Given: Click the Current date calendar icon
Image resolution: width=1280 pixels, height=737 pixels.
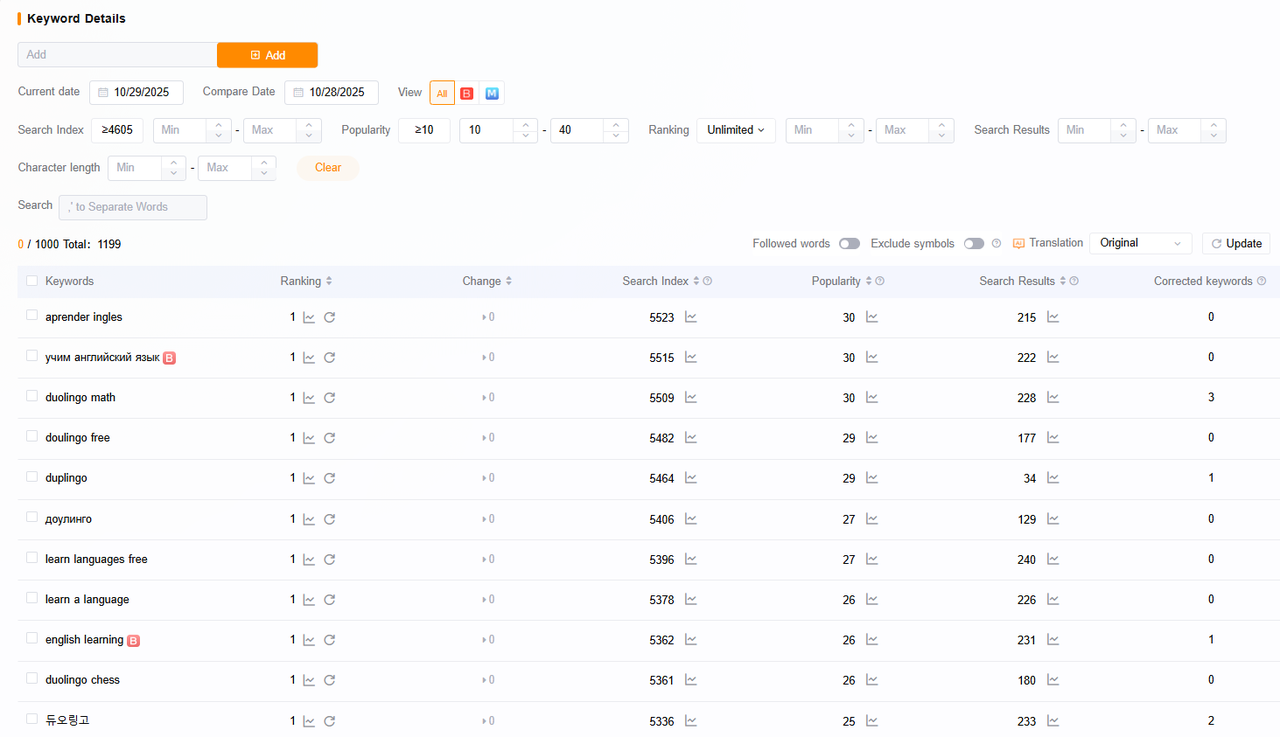Looking at the screenshot, I should (x=103, y=92).
